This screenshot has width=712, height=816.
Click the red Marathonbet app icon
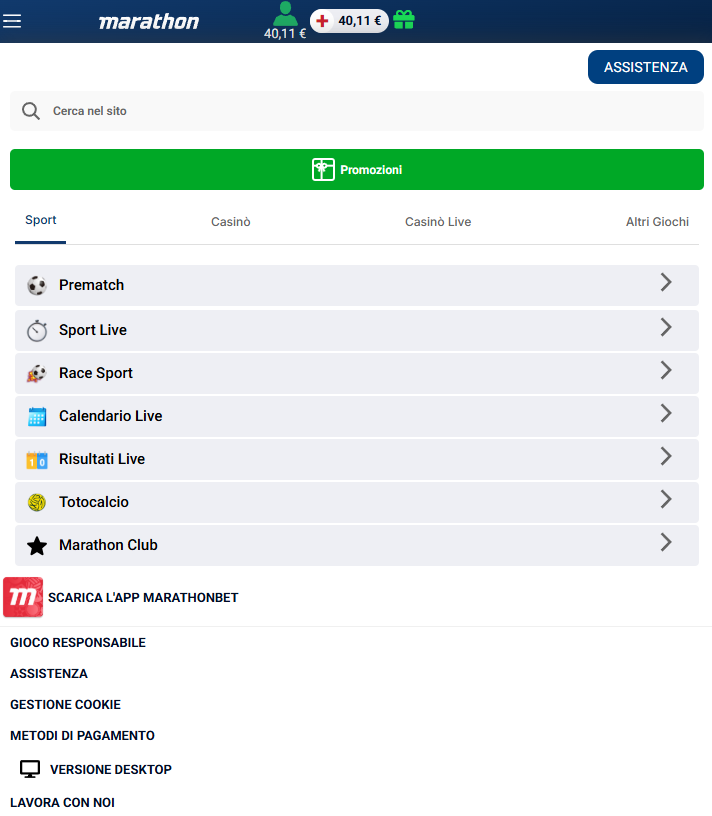(x=23, y=597)
